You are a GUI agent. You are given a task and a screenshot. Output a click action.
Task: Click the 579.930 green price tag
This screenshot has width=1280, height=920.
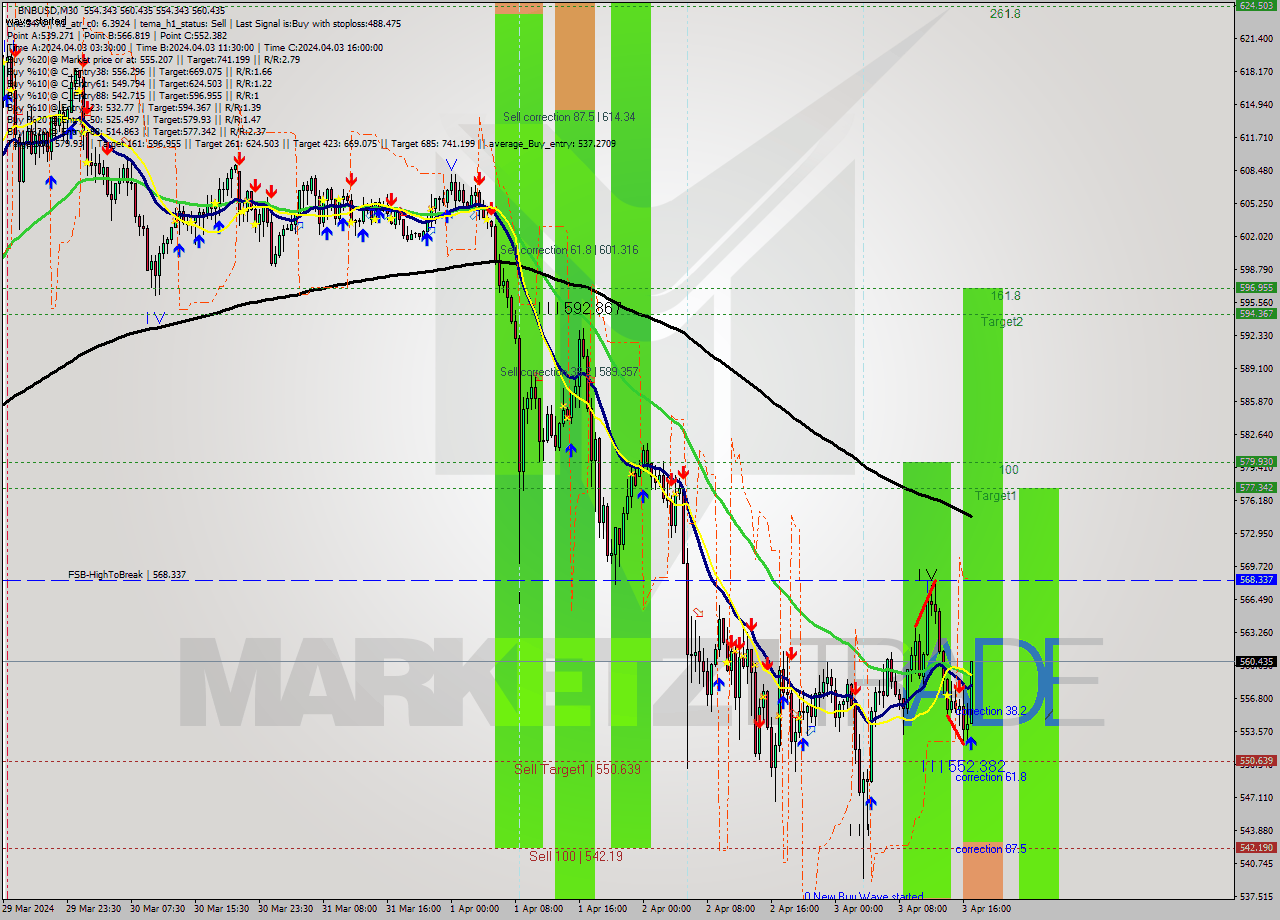click(x=1256, y=462)
